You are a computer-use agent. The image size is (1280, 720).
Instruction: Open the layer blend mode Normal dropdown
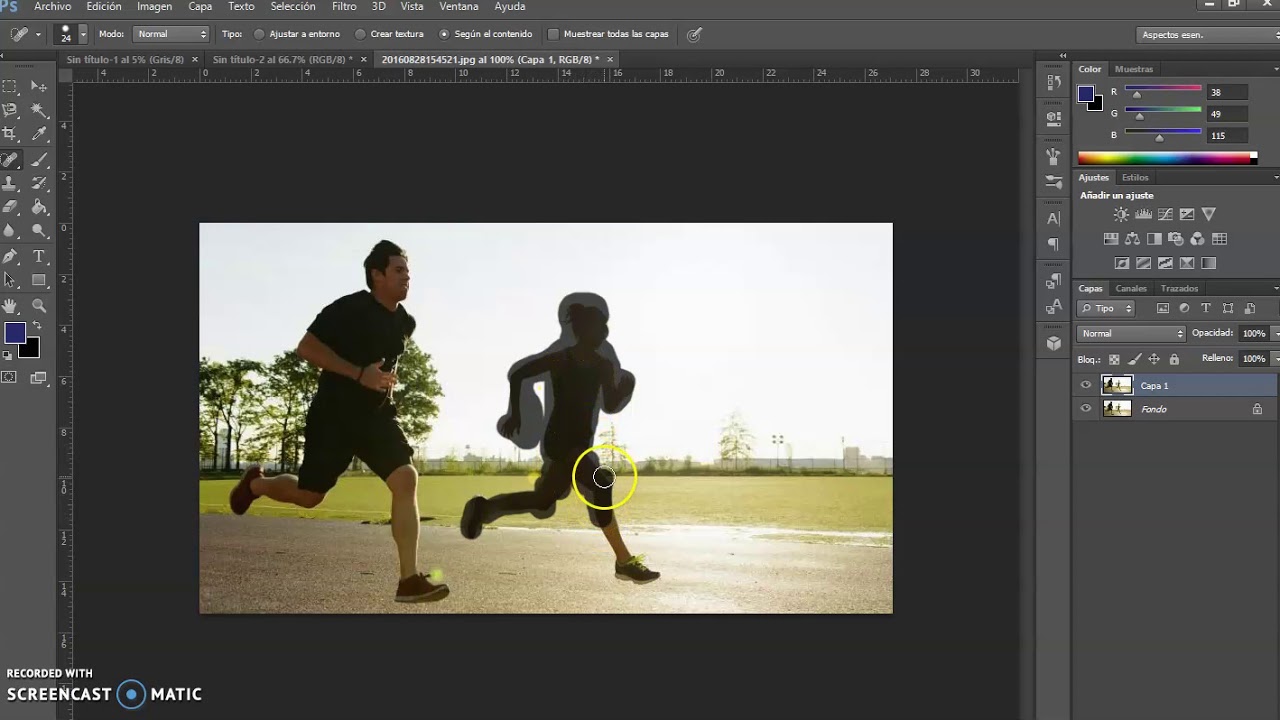[x=1132, y=333]
